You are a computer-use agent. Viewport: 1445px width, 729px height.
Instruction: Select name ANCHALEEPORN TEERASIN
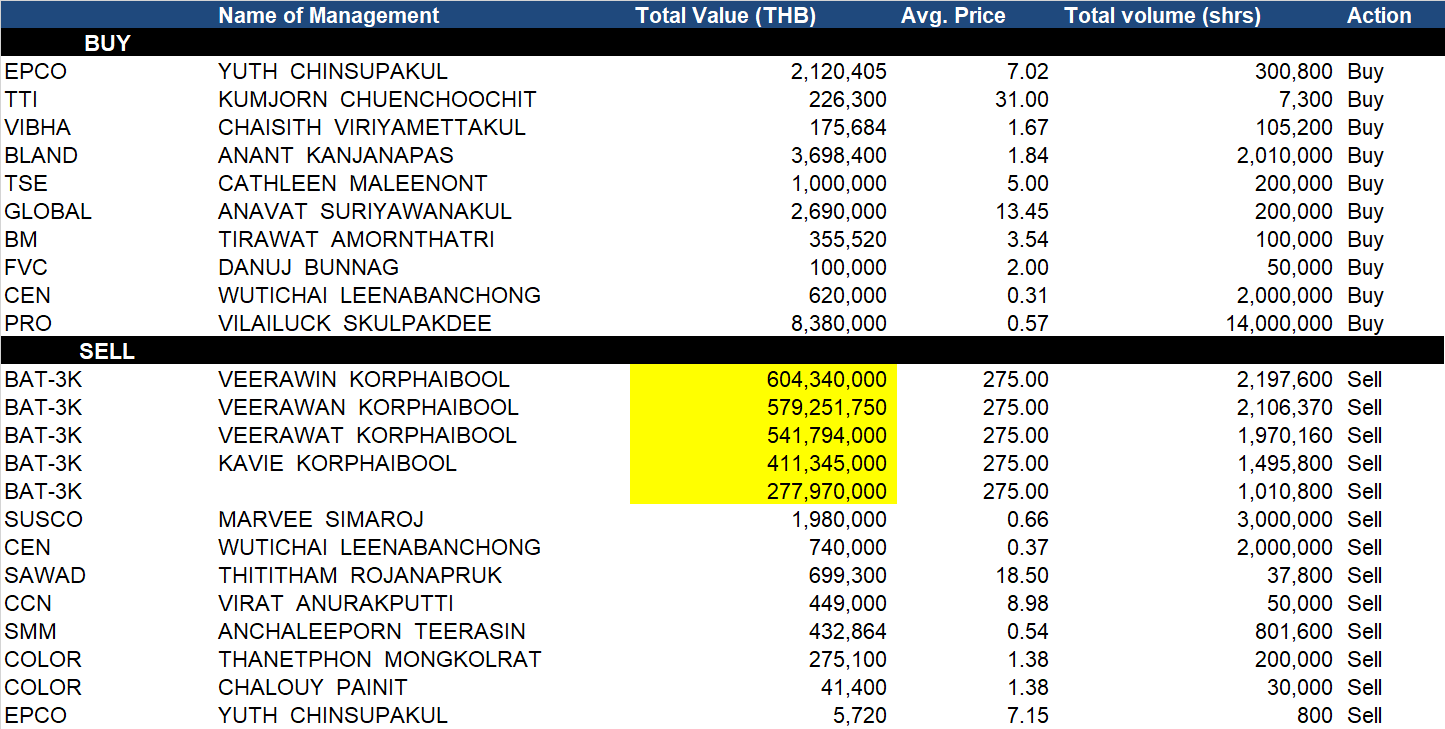(372, 631)
